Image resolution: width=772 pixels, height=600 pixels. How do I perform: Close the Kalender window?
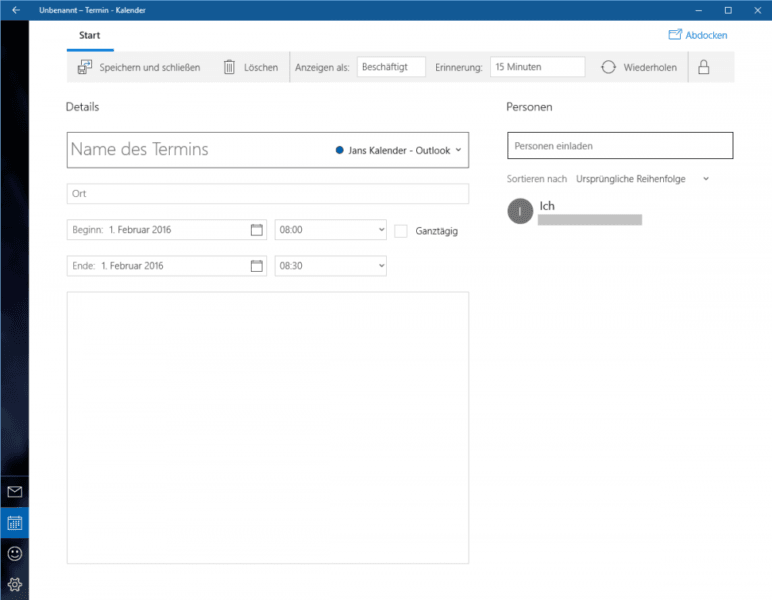(758, 10)
